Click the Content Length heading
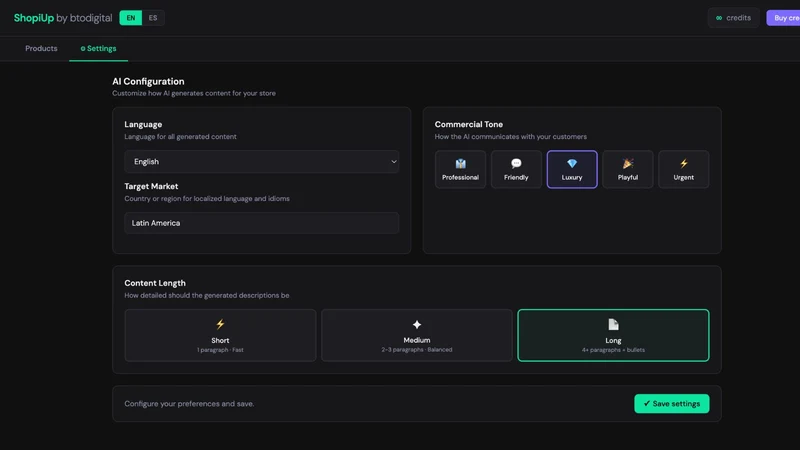Image resolution: width=800 pixels, height=450 pixels. pyautogui.click(x=155, y=283)
